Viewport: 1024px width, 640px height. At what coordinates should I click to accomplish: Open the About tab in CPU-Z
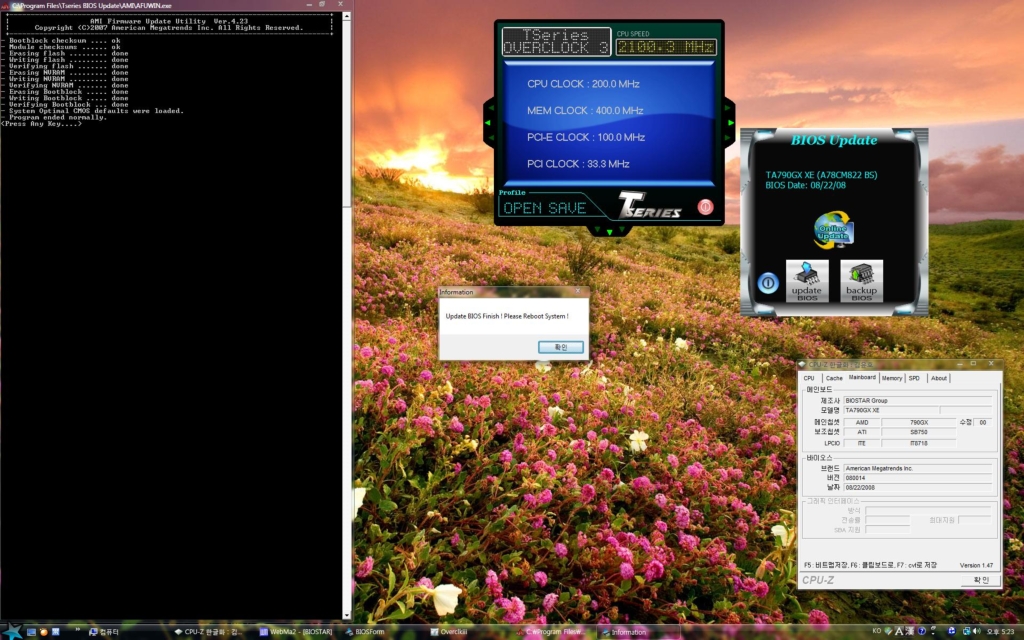[938, 378]
